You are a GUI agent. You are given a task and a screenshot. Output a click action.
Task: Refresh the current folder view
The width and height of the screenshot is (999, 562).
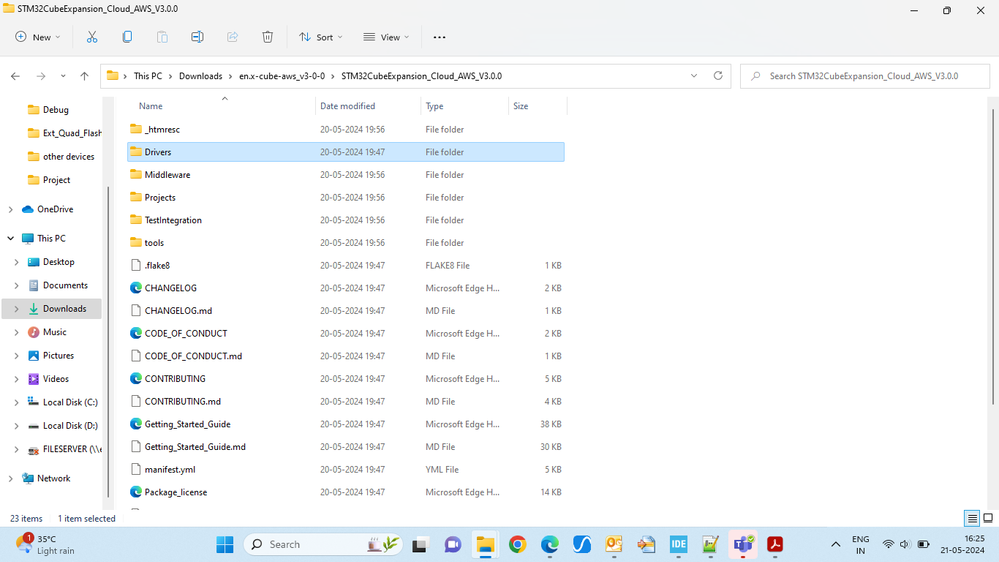[718, 75]
